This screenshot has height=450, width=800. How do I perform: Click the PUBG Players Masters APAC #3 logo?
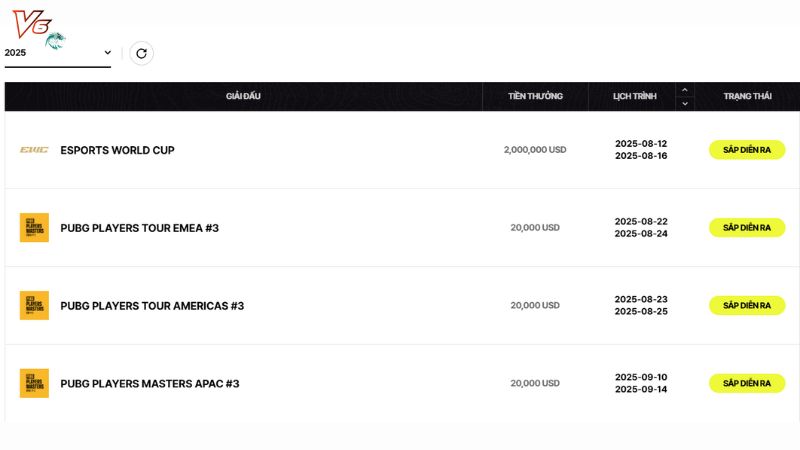coord(34,383)
